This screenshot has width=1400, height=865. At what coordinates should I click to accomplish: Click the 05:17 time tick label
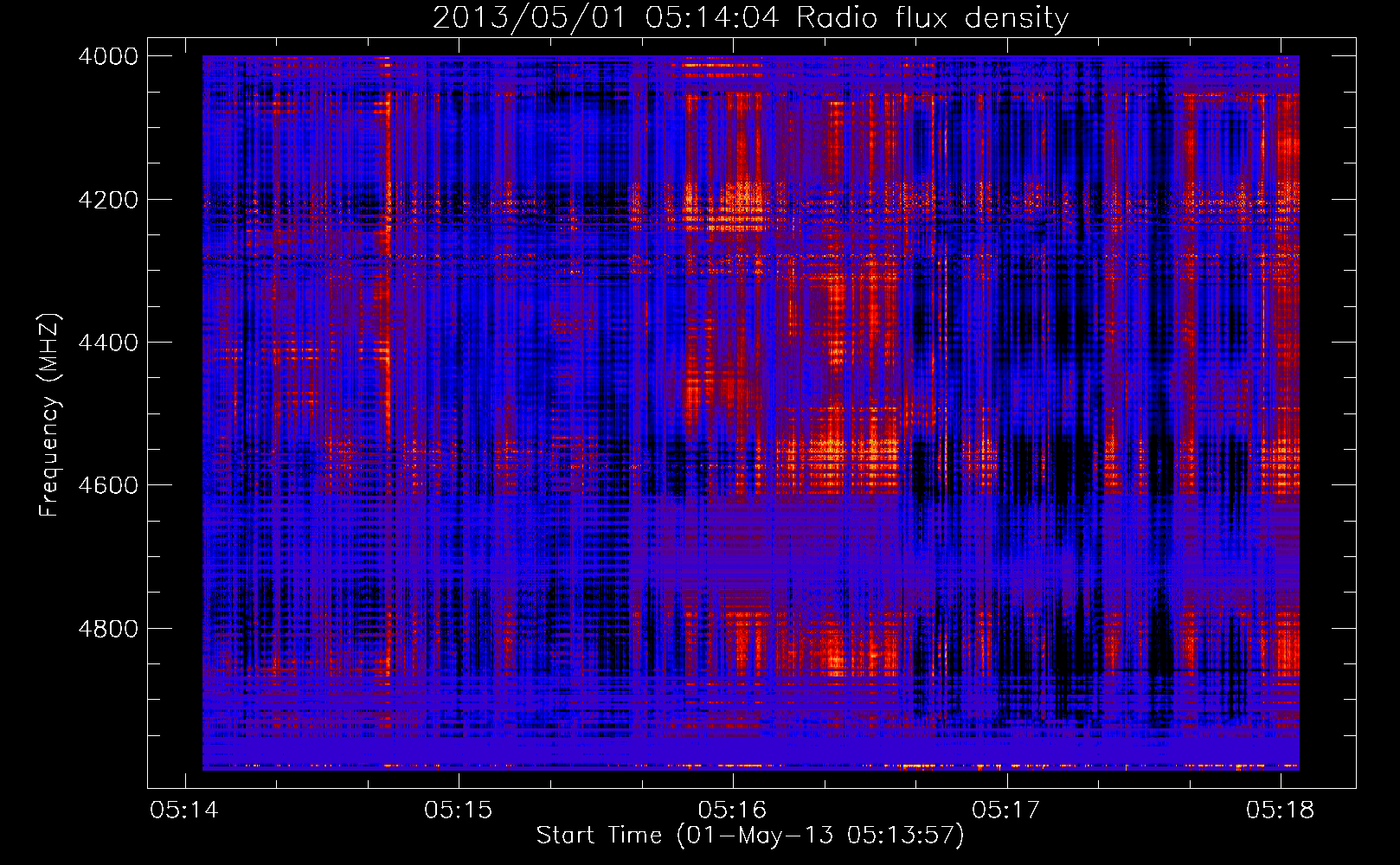(1006, 811)
